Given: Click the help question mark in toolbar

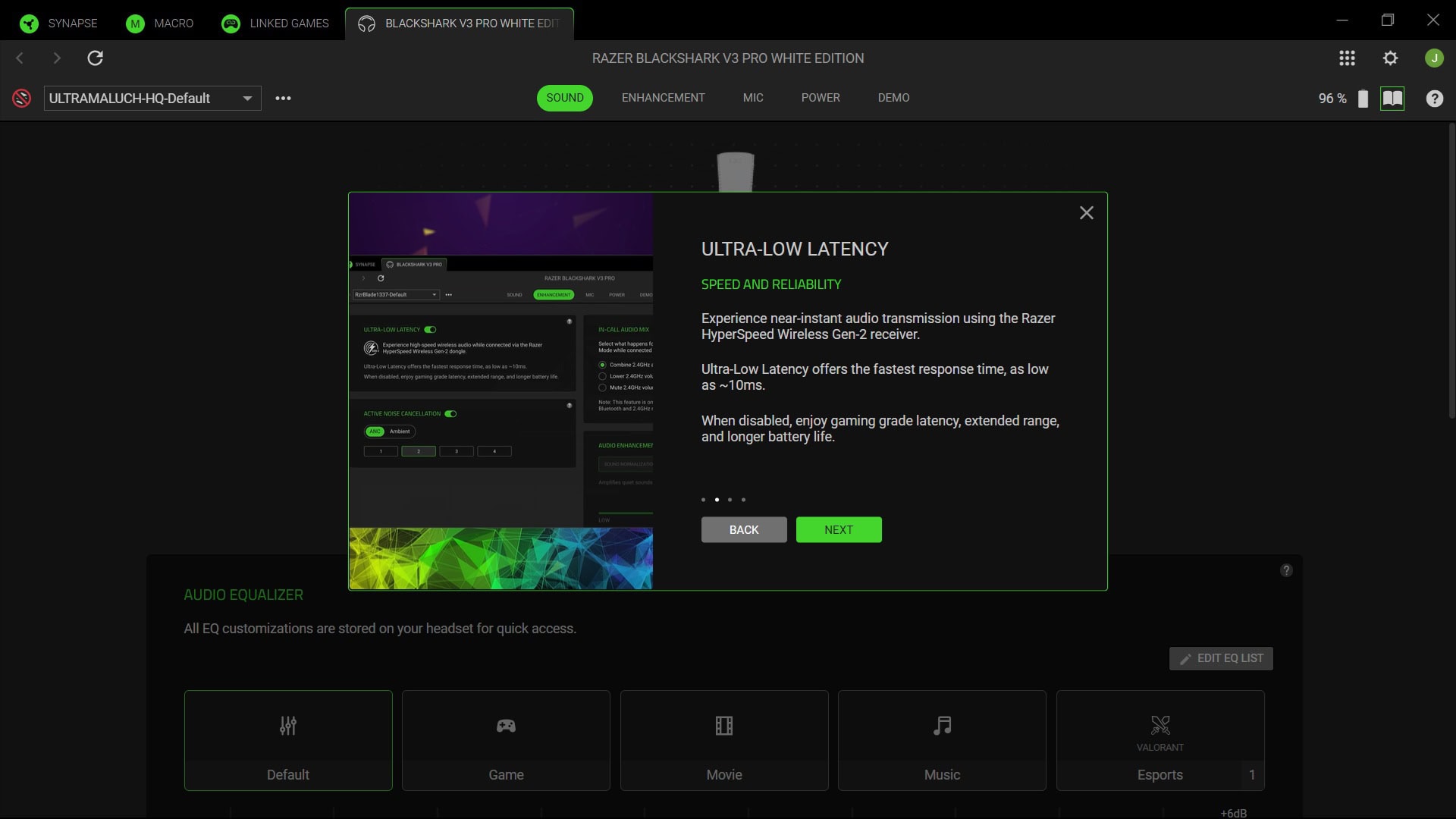Looking at the screenshot, I should click(x=1434, y=99).
